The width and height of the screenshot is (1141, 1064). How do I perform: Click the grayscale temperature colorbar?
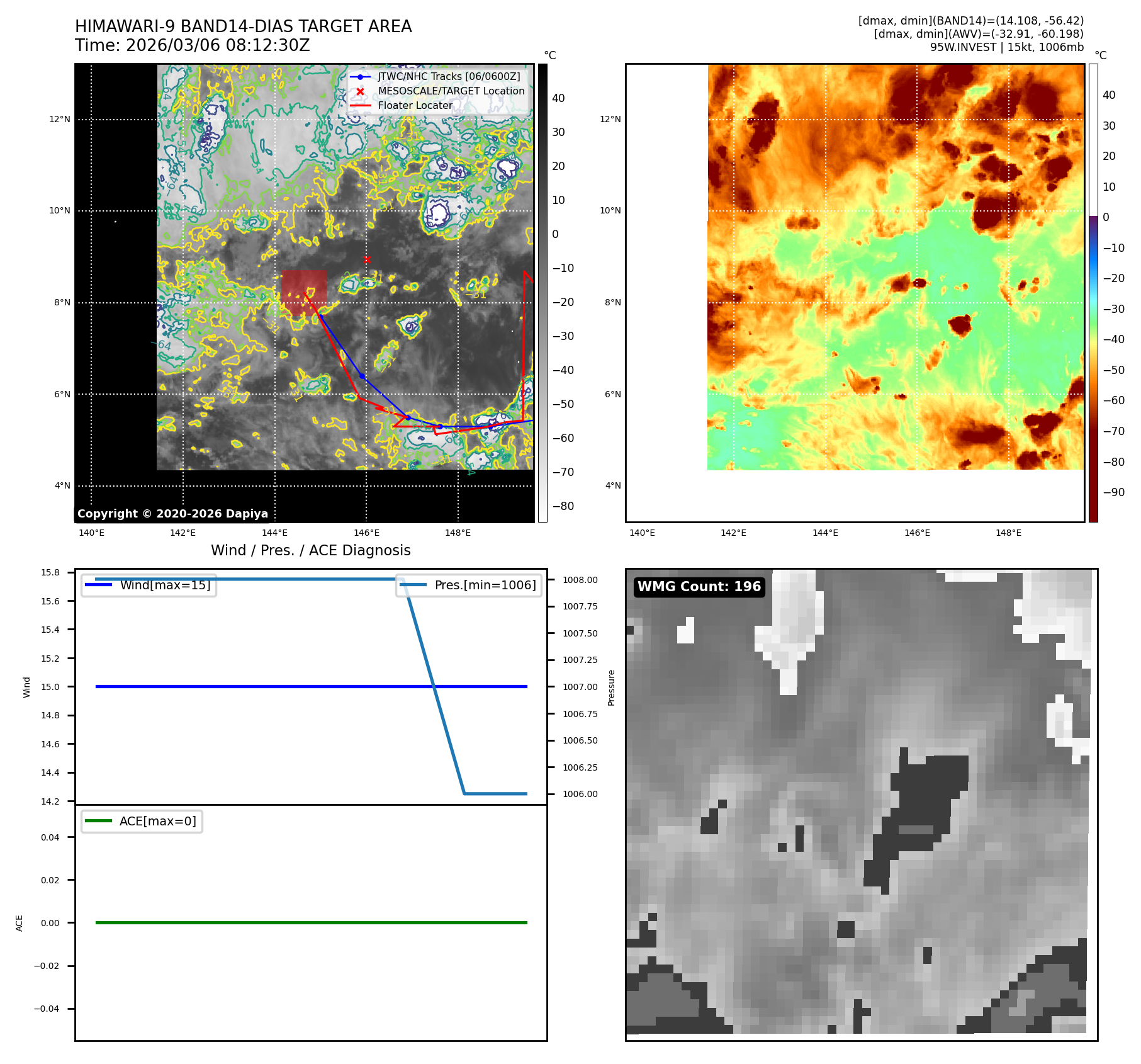pyautogui.click(x=542, y=293)
